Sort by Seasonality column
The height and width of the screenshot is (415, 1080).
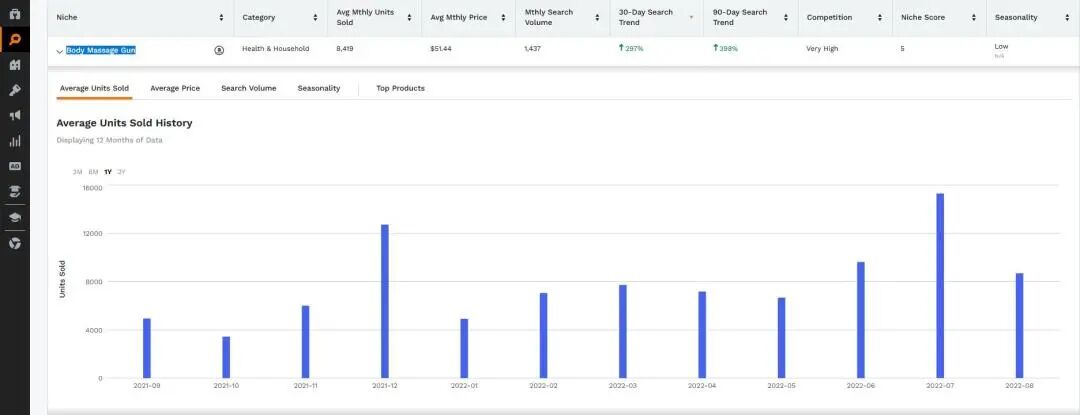[1068, 17]
